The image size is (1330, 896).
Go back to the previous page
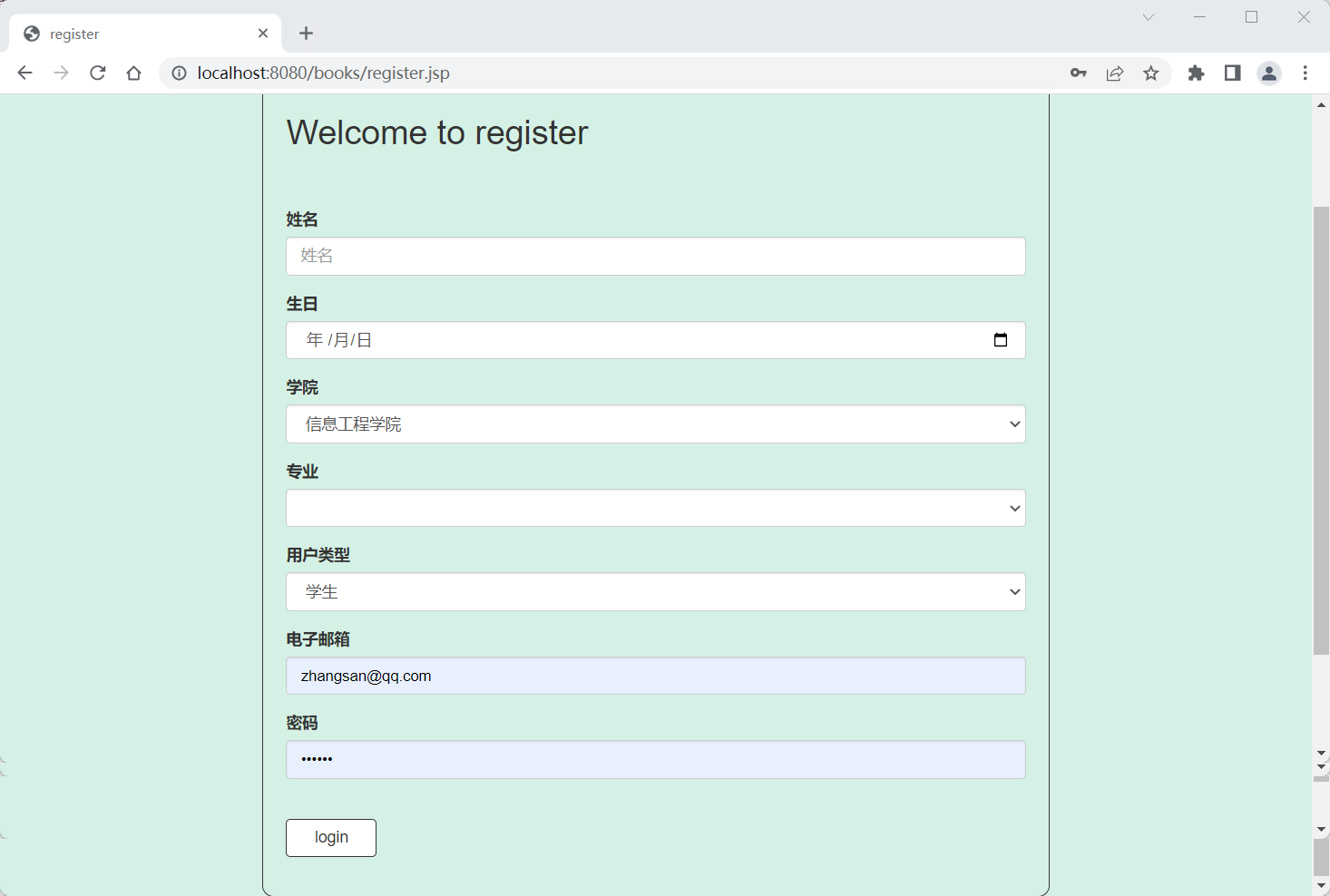pyautogui.click(x=24, y=73)
